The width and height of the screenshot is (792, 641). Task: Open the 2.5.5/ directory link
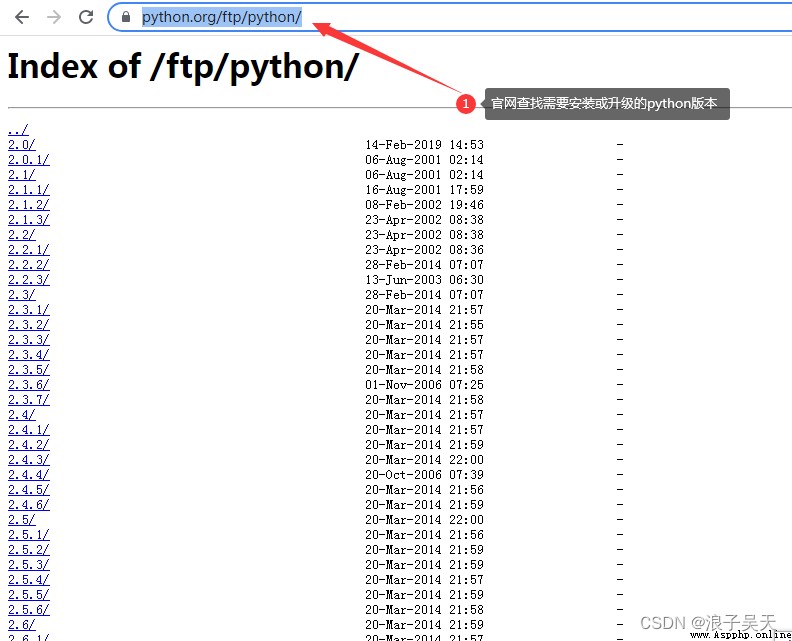coord(29,595)
